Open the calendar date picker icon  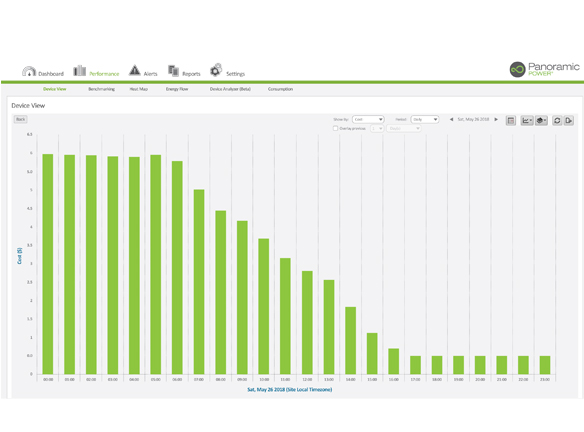pos(511,120)
